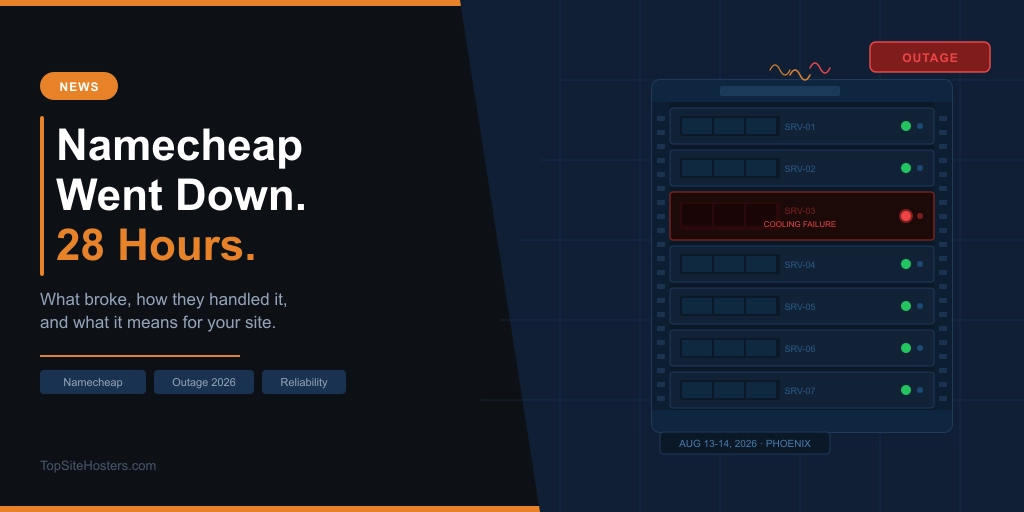Click the COOLING FAILURE text
1024x512 pixels.
(800, 224)
